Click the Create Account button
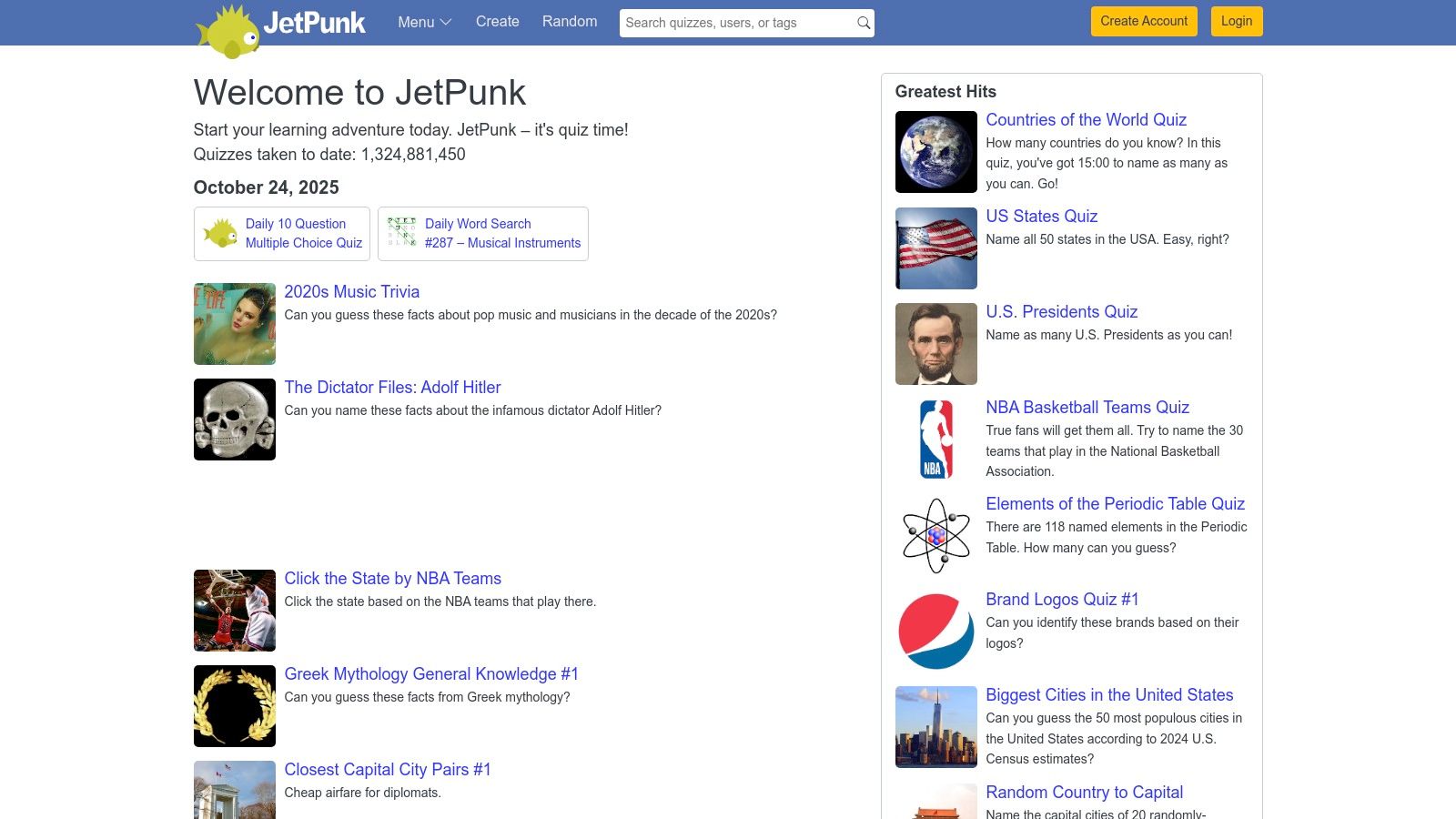 click(1143, 21)
